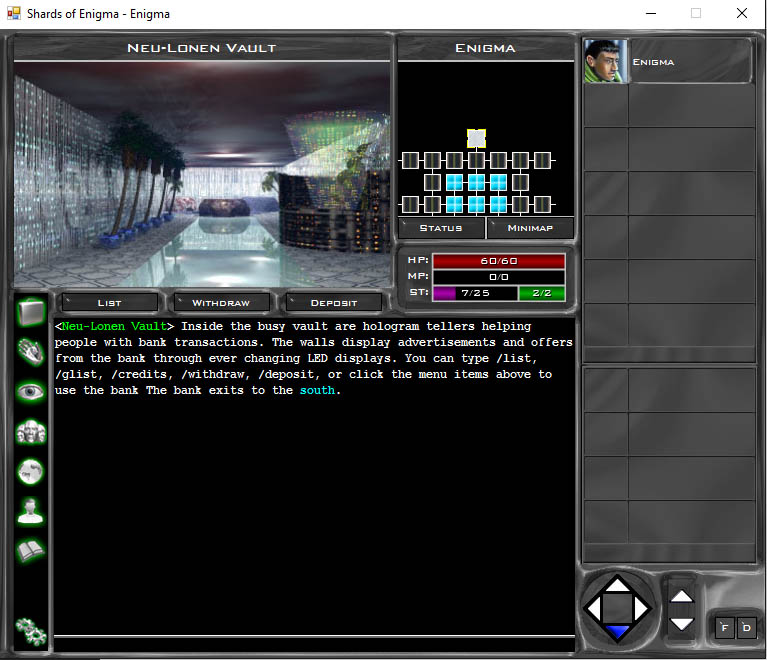Click the hand icon in sidebar
Screen dimensions: 767x660
[x=31, y=351]
